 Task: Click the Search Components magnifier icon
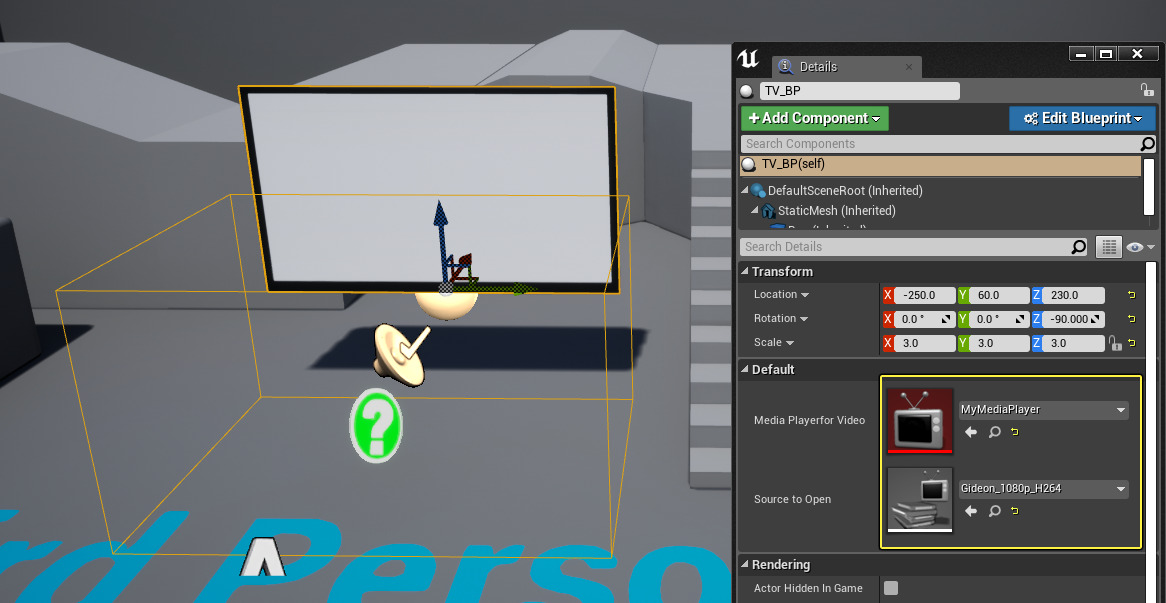(1148, 143)
